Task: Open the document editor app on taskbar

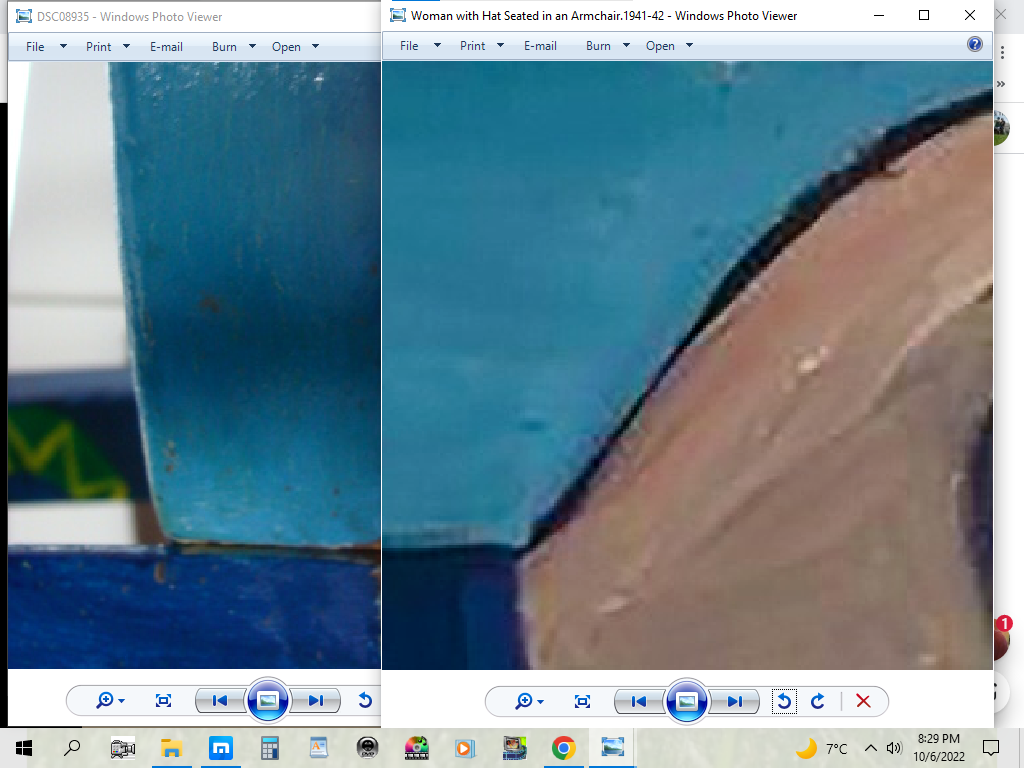Action: click(x=319, y=748)
